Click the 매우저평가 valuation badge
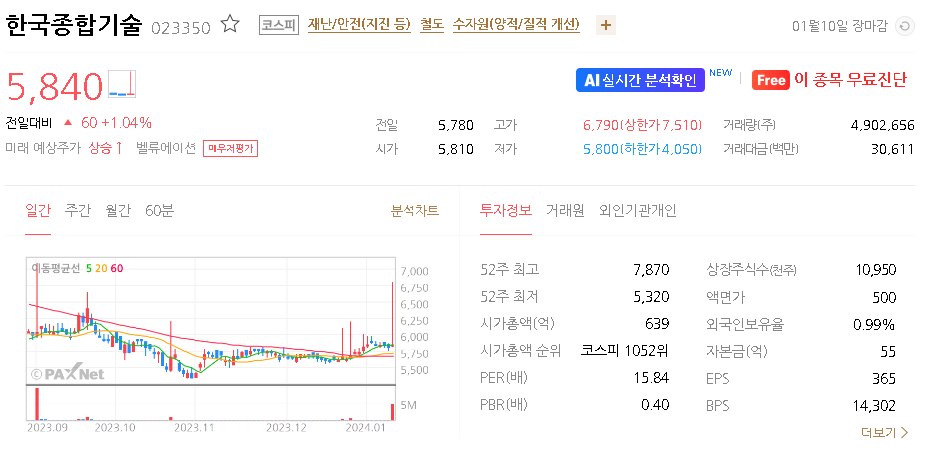Viewport: 931px width, 451px height. pyautogui.click(x=230, y=148)
